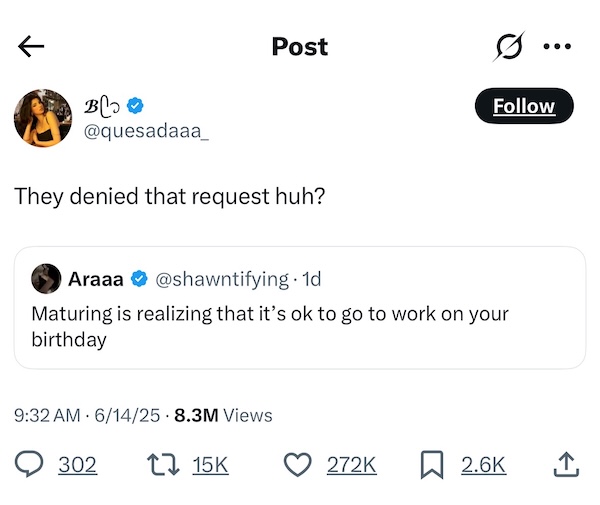Tap the back arrow icon

[31, 46]
